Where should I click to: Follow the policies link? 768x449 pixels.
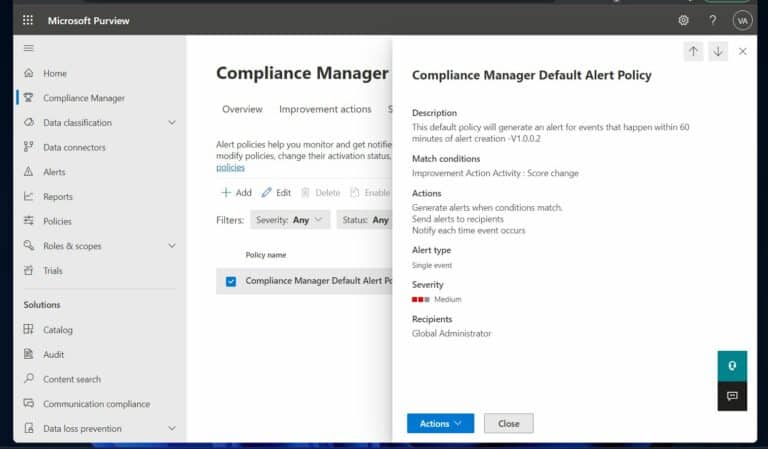230,167
